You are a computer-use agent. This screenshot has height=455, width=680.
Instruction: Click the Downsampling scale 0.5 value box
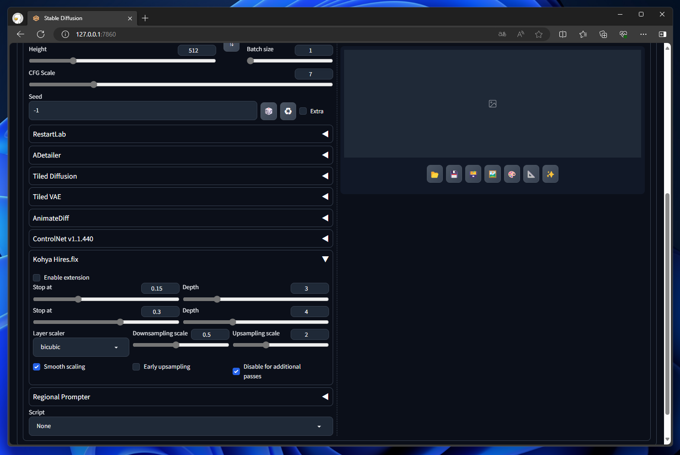pyautogui.click(x=210, y=334)
